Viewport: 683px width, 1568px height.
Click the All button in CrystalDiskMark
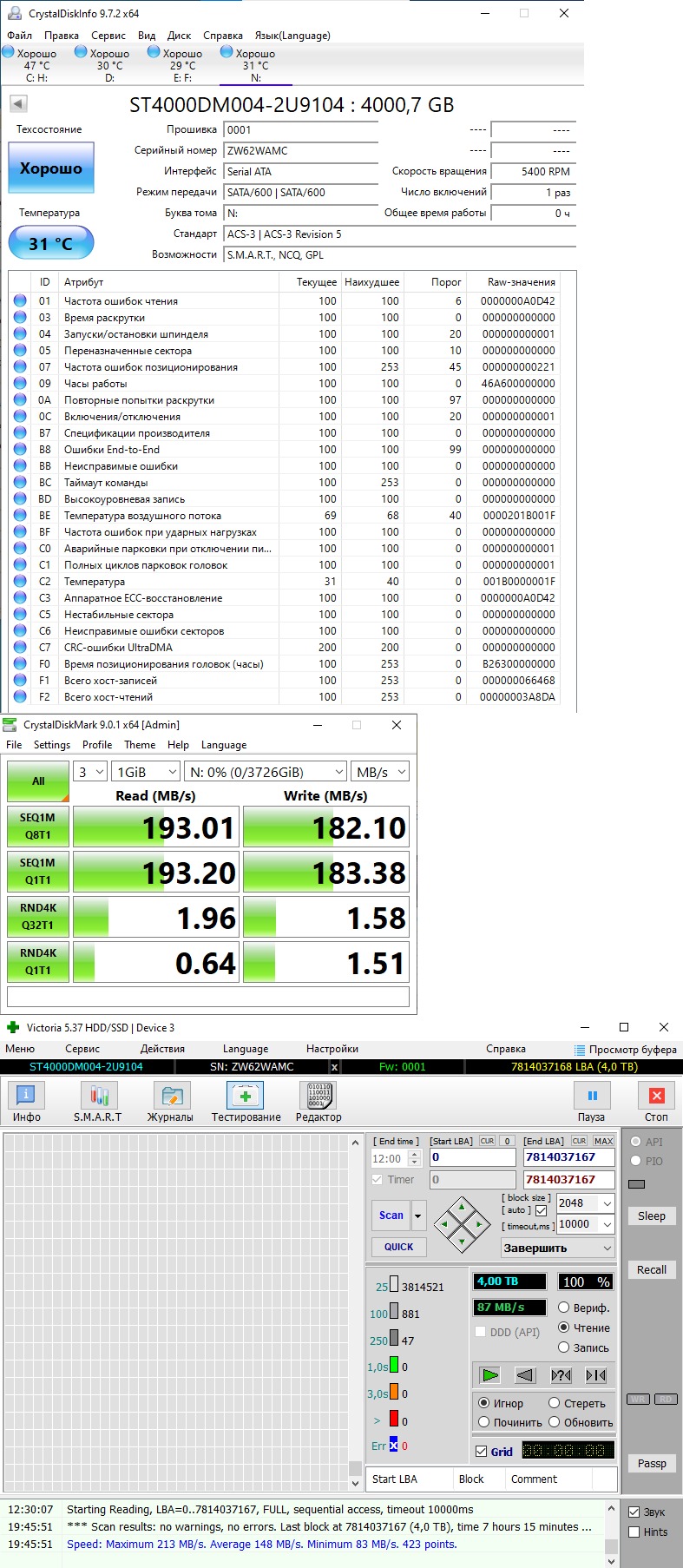tap(38, 781)
